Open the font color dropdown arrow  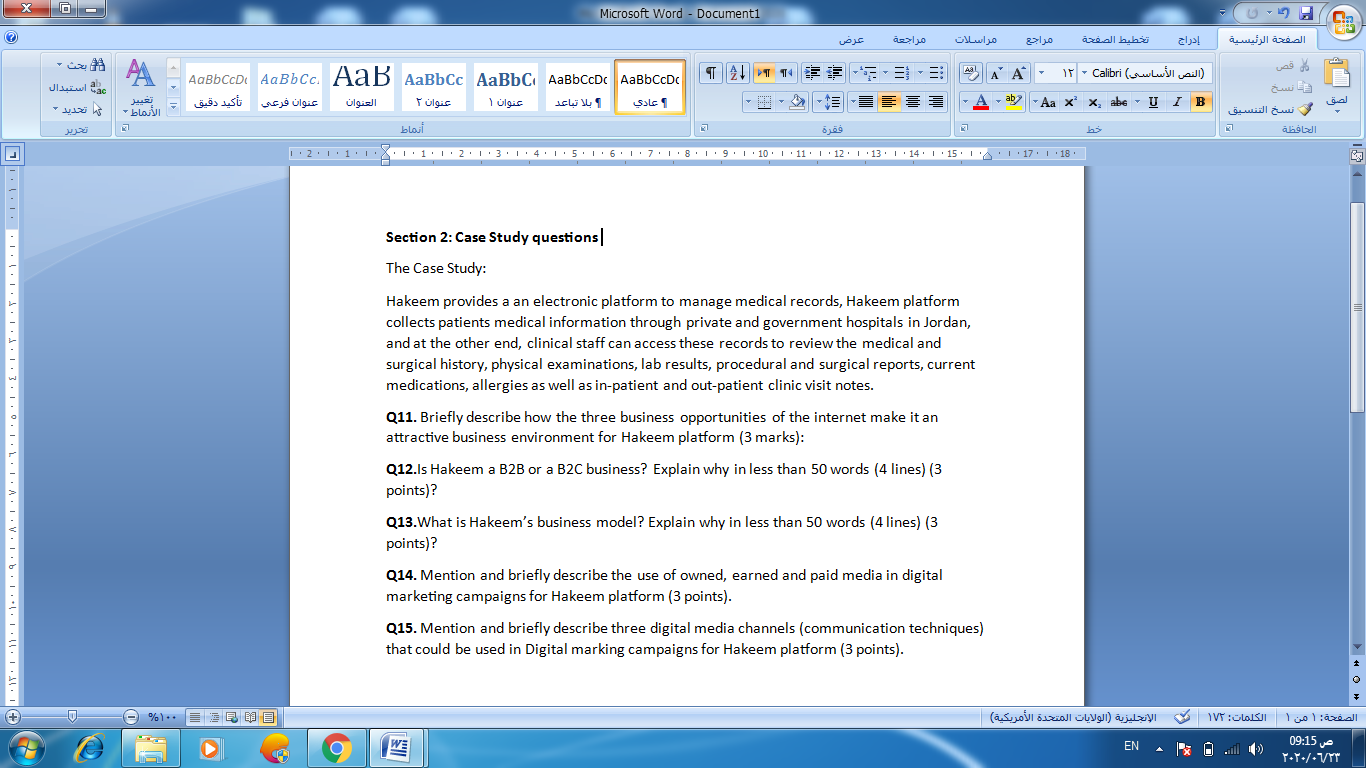pos(965,100)
